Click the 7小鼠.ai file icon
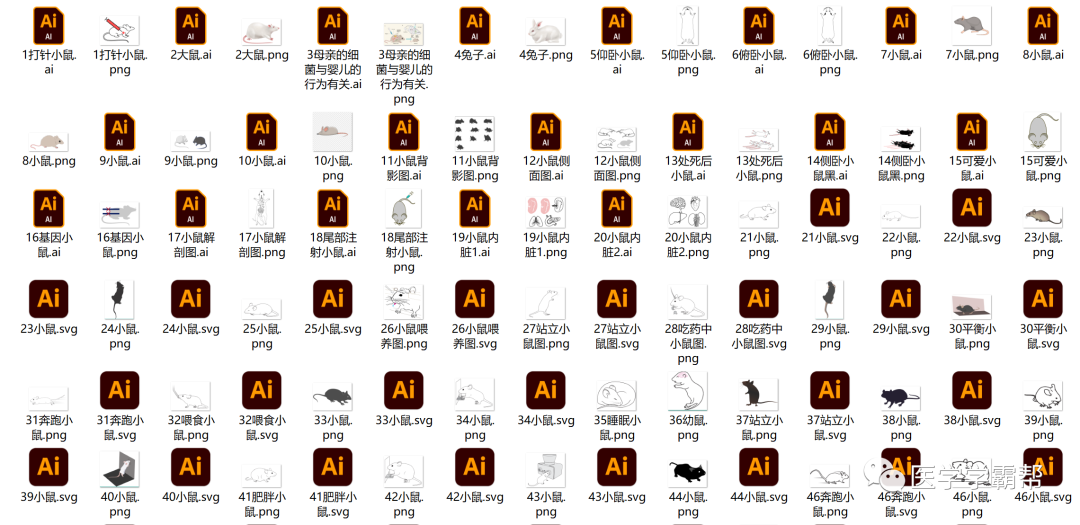This screenshot has height=525, width=1080. tap(900, 27)
